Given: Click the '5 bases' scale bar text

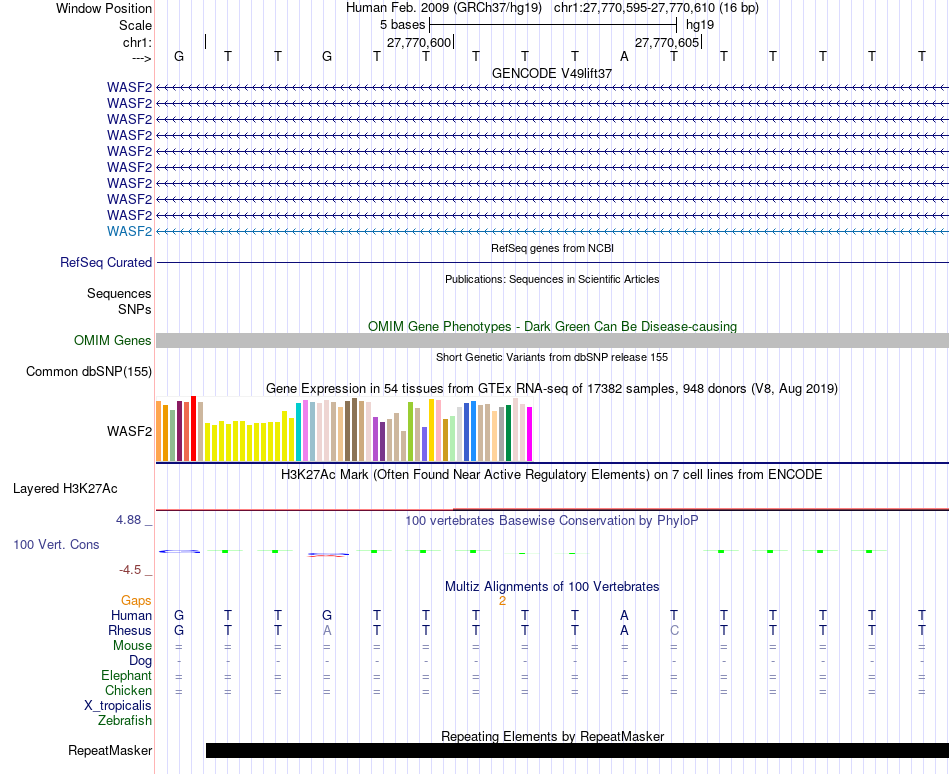Looking at the screenshot, I should coord(402,25).
